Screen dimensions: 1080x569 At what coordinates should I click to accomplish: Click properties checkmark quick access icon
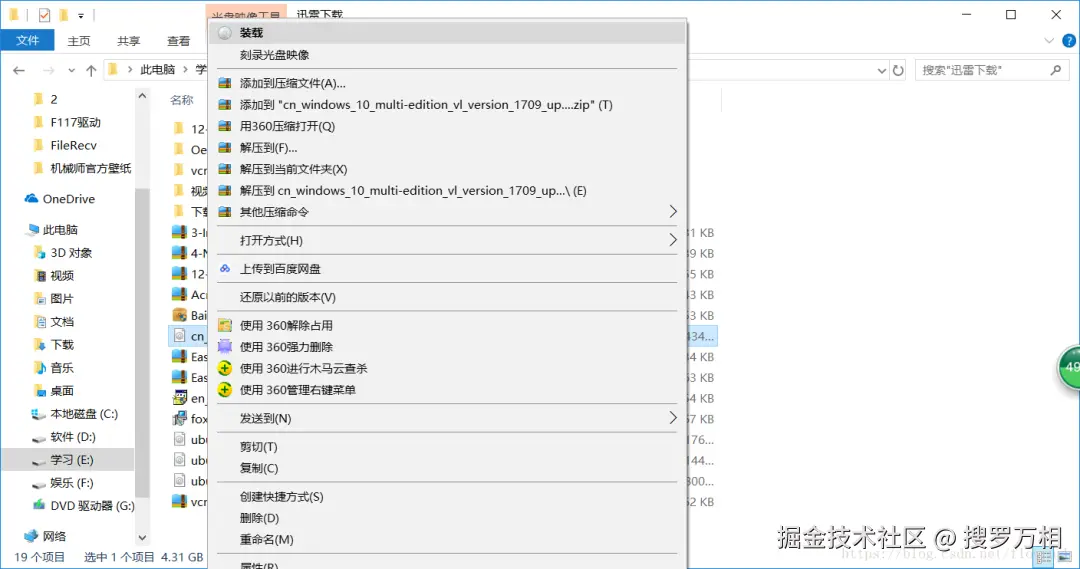(x=44, y=14)
